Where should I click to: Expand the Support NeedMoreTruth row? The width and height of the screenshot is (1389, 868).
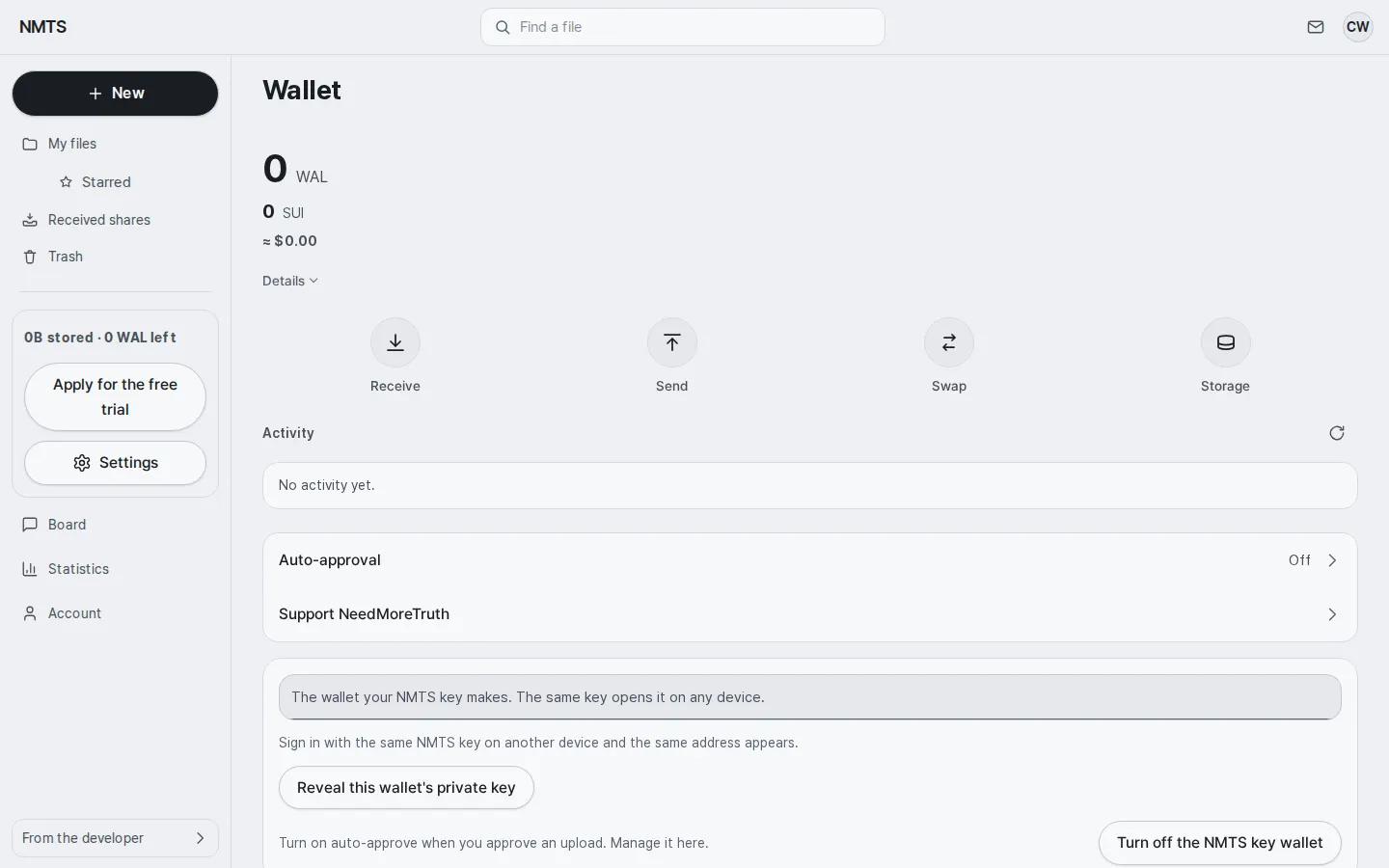point(810,614)
